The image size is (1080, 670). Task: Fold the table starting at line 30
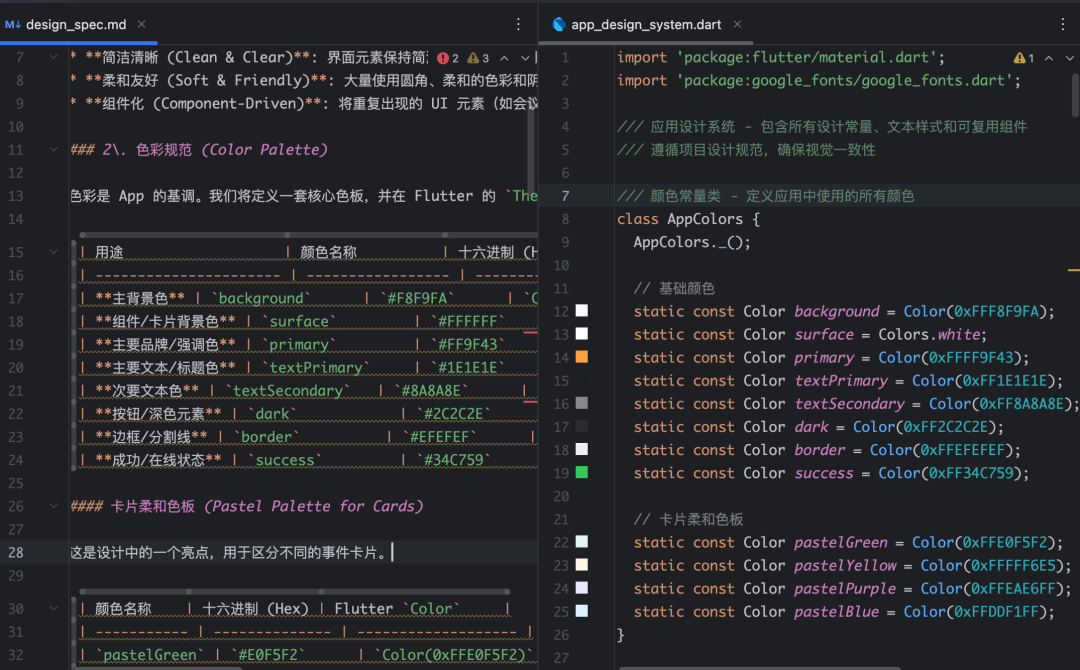pyautogui.click(x=53, y=609)
